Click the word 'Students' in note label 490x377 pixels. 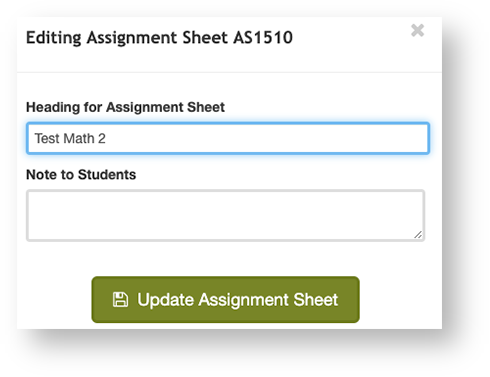coord(107,175)
